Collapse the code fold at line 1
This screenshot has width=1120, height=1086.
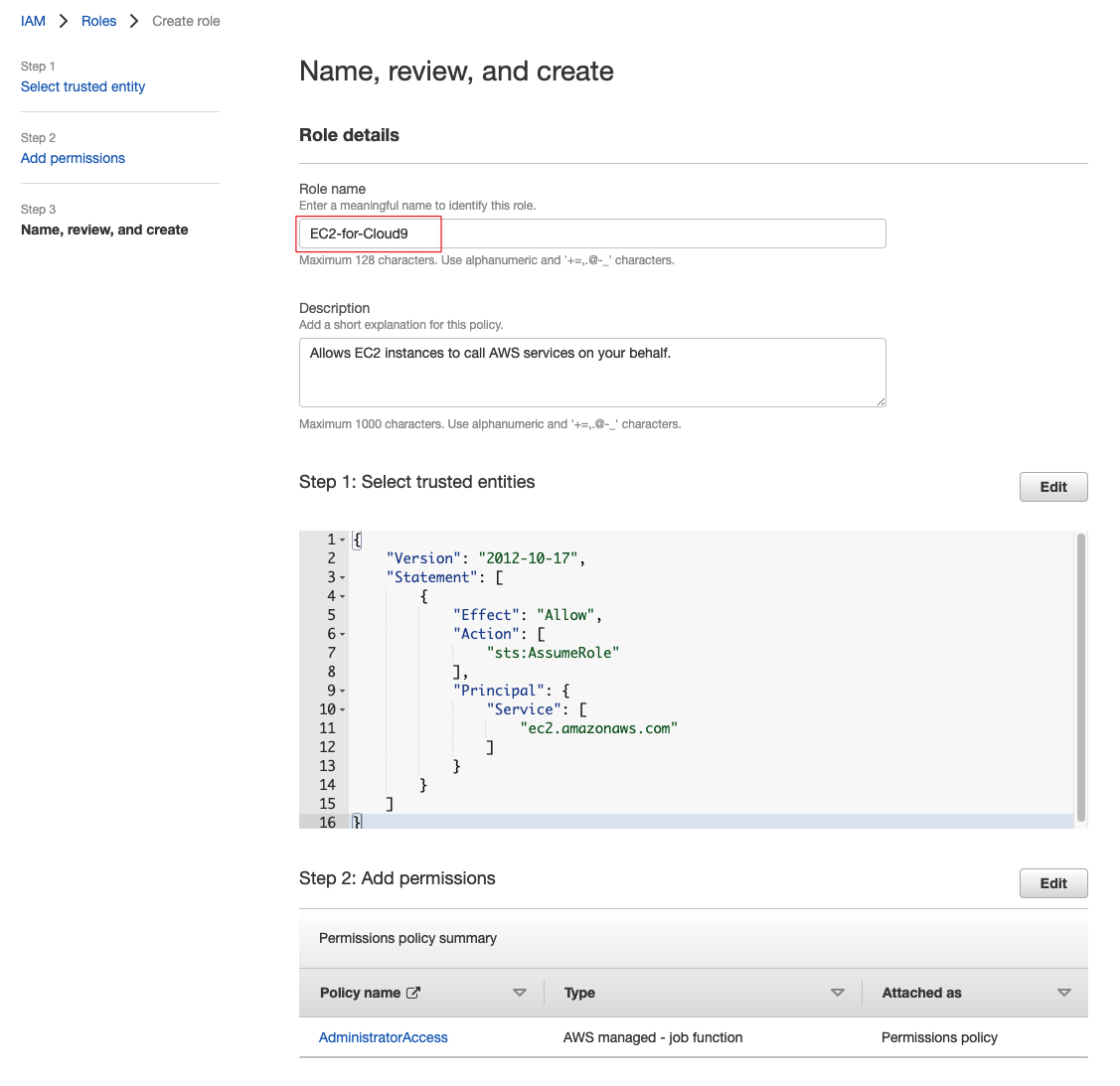pyautogui.click(x=342, y=540)
